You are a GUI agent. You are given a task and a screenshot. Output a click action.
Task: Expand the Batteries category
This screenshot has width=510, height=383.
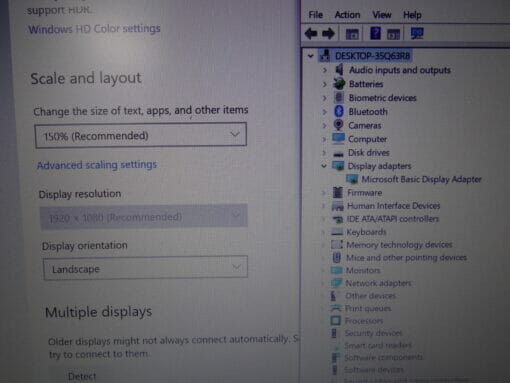(x=324, y=84)
